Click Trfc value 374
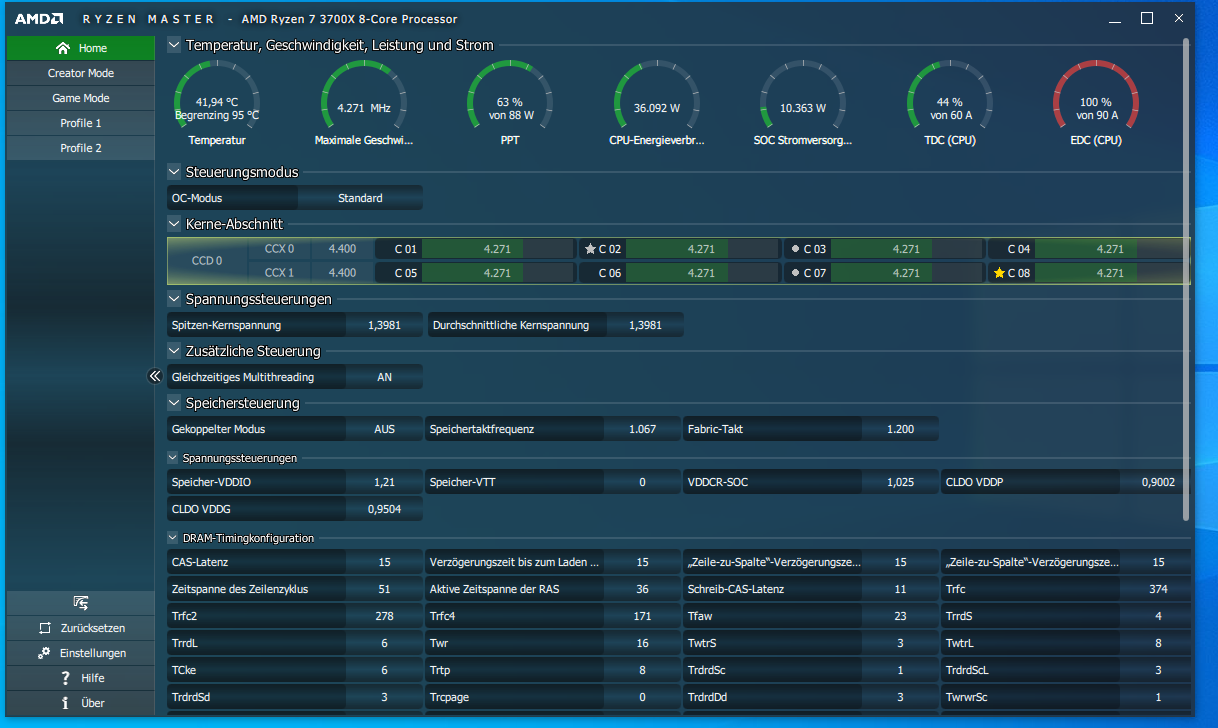 1158,589
